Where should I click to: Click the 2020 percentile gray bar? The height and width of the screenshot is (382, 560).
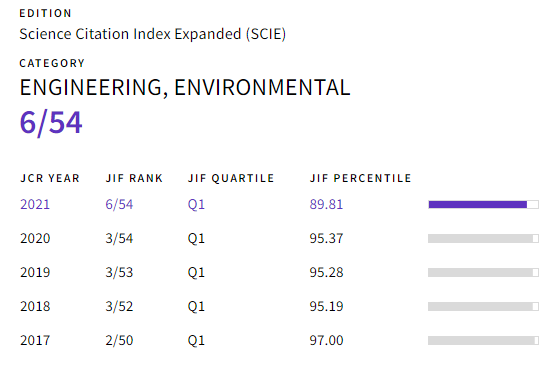click(484, 238)
